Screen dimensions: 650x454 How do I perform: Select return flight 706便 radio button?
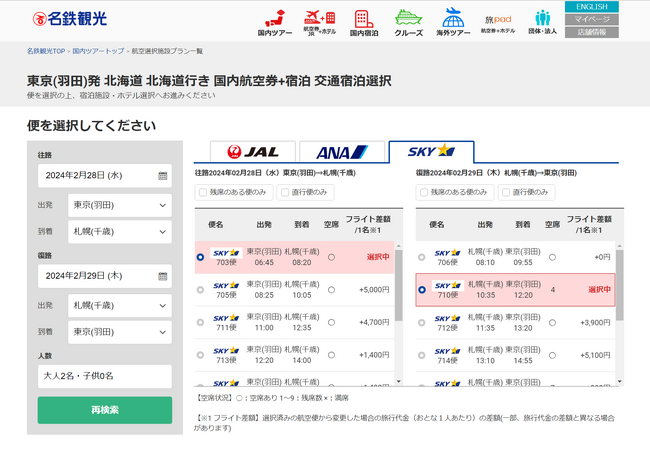coord(422,257)
